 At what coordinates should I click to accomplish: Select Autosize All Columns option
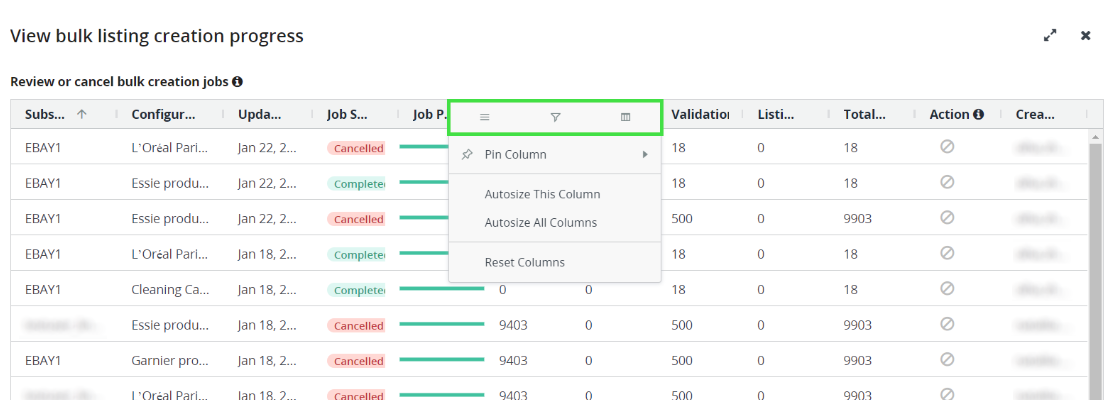pos(540,223)
